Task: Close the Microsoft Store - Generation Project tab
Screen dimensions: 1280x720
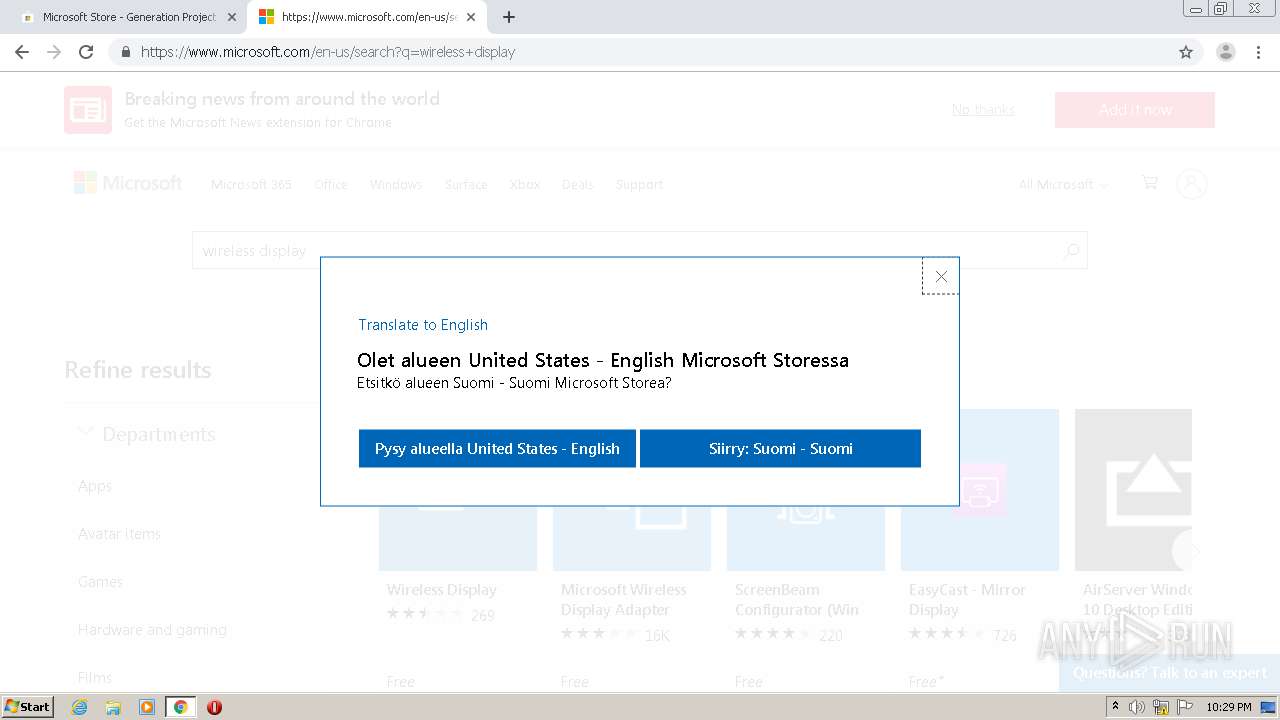Action: pyautogui.click(x=232, y=17)
